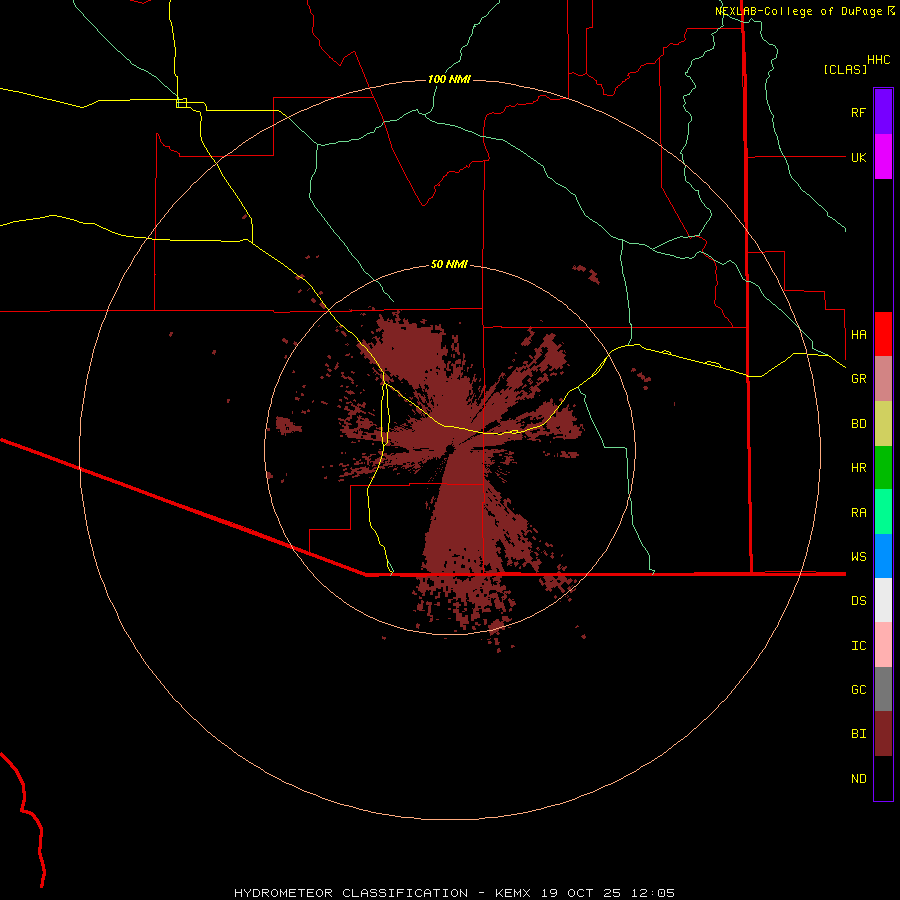This screenshot has width=900, height=900.
Task: Click the GC gray legend swatch
Action: (x=883, y=689)
